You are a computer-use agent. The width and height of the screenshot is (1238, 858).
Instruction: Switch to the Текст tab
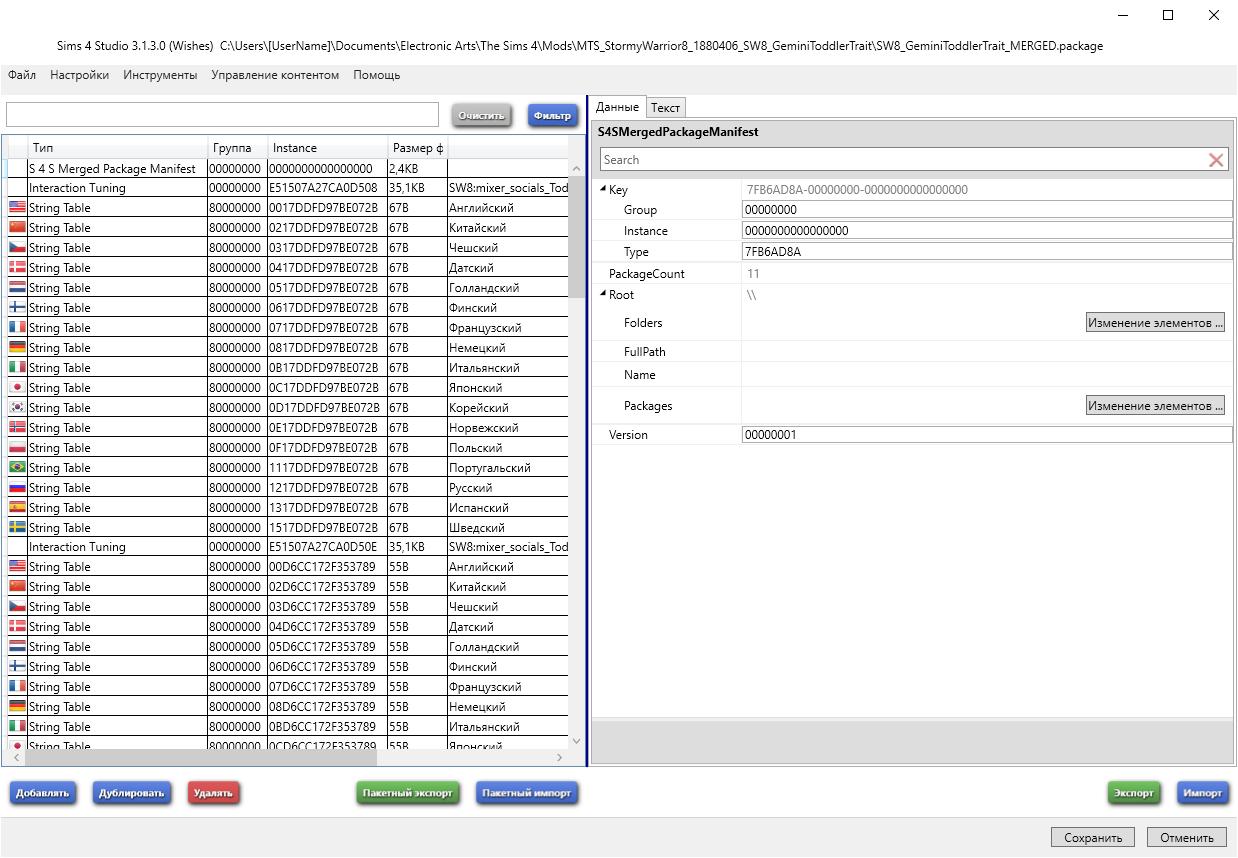665,108
